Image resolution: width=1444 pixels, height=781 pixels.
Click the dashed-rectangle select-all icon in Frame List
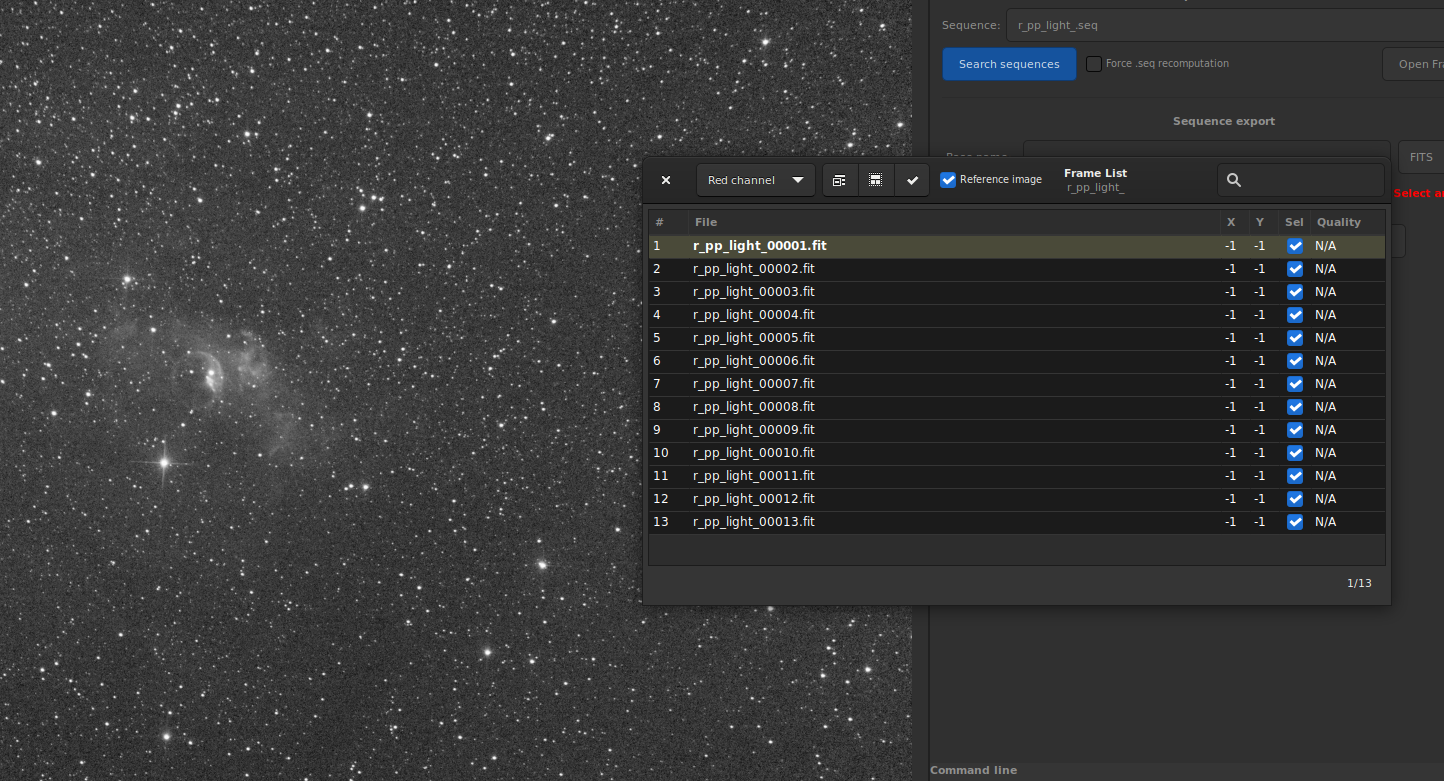(875, 180)
